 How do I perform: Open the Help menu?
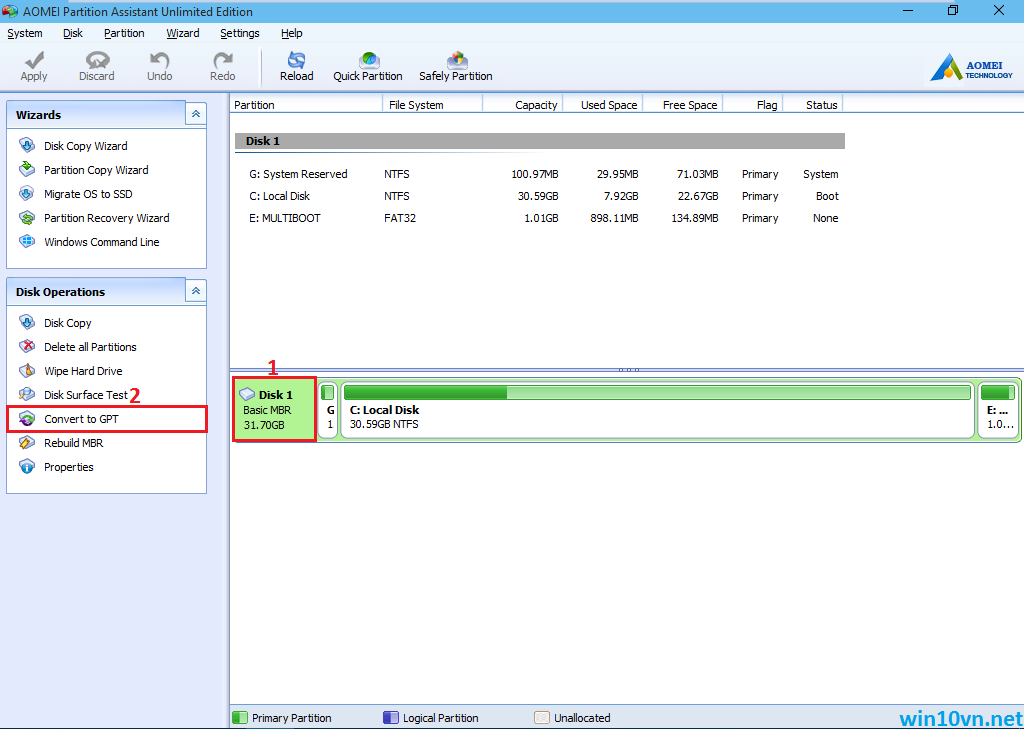coord(291,33)
